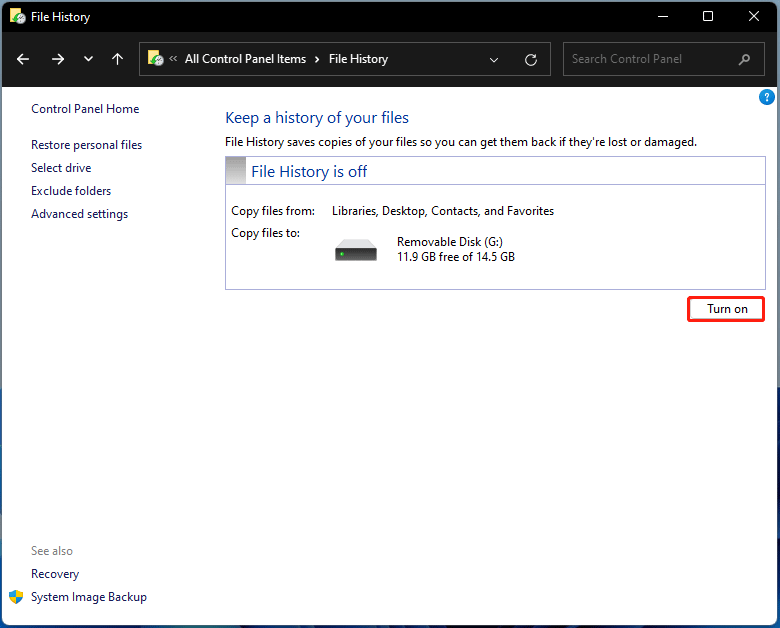Open Control Panel Home
Viewport: 780px width, 628px height.
point(85,109)
